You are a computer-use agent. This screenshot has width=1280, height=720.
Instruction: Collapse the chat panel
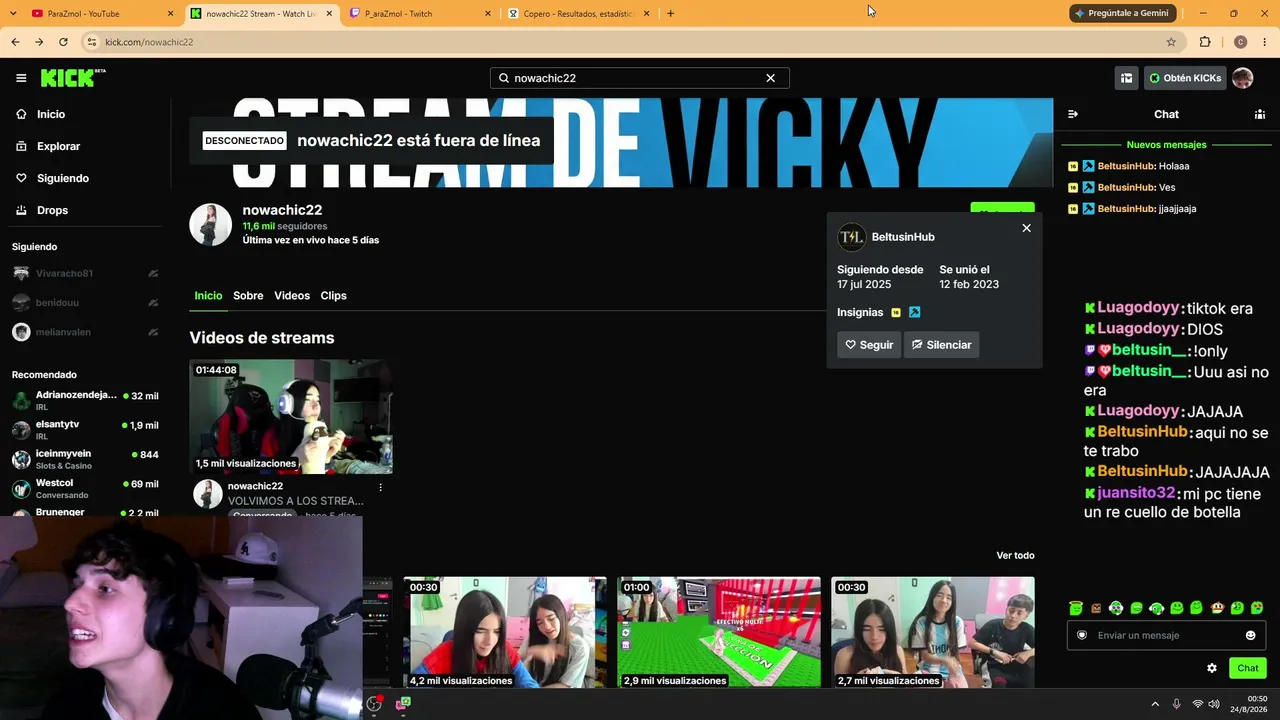coord(1073,114)
